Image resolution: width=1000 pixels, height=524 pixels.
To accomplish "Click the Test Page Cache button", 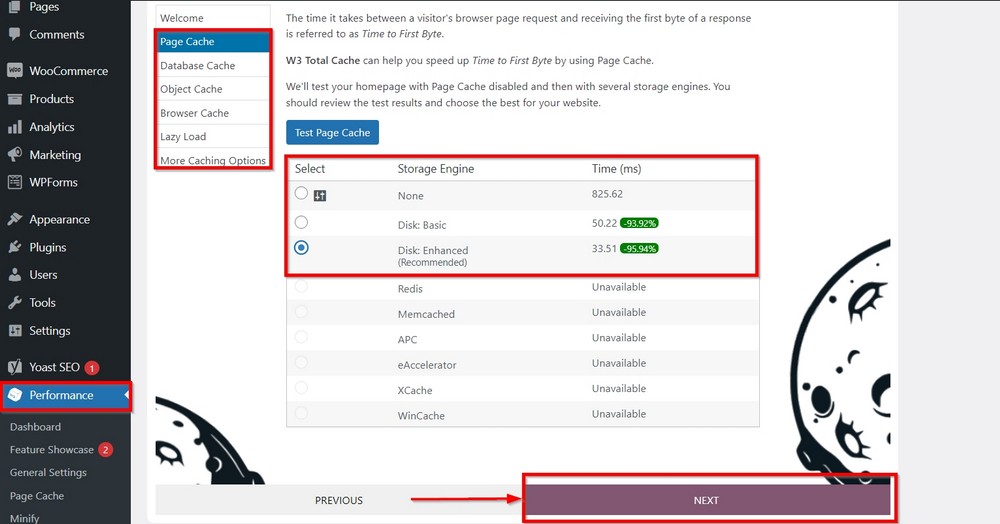I will click(x=332, y=133).
